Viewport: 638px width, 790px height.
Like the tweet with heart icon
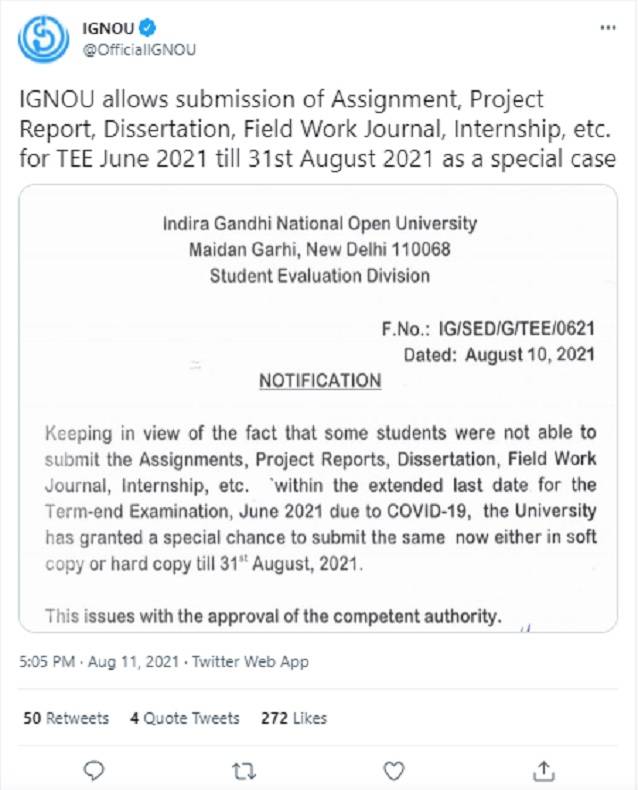click(395, 769)
